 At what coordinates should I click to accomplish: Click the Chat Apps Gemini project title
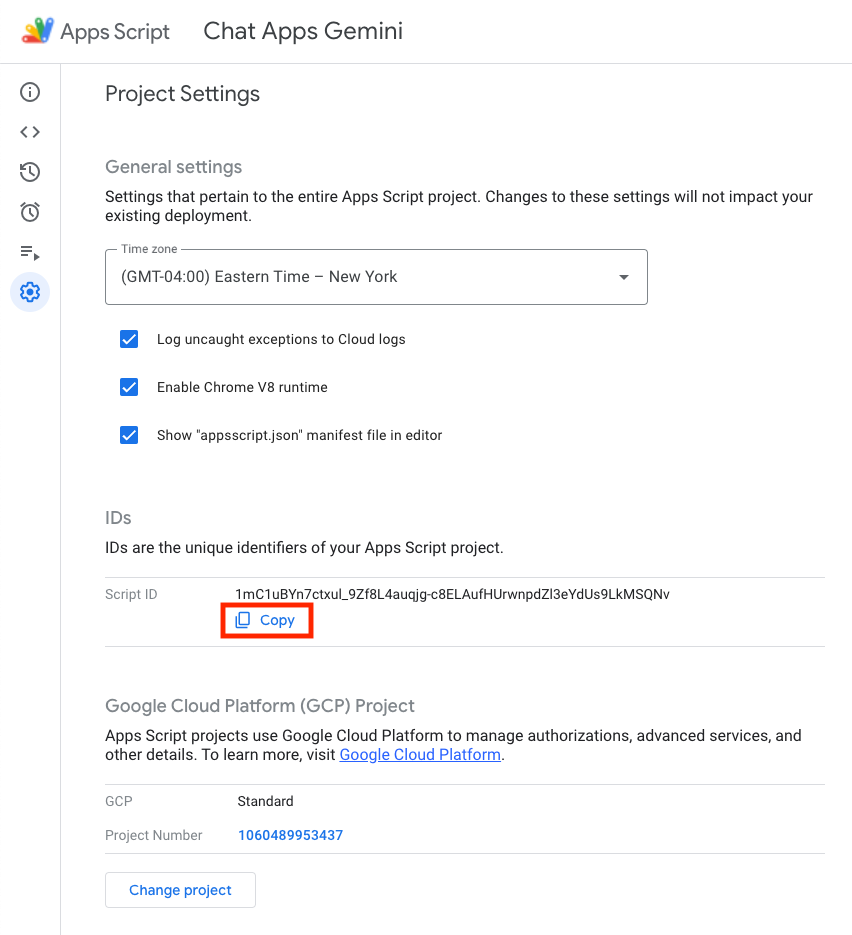[303, 31]
